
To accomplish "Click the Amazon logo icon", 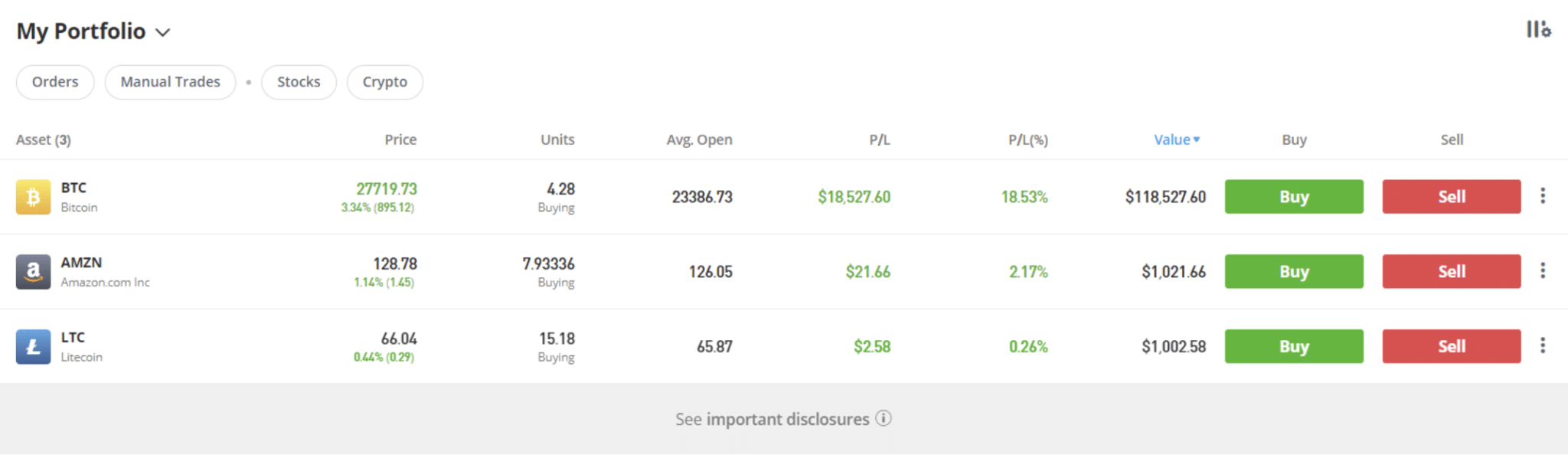I will (x=33, y=272).
